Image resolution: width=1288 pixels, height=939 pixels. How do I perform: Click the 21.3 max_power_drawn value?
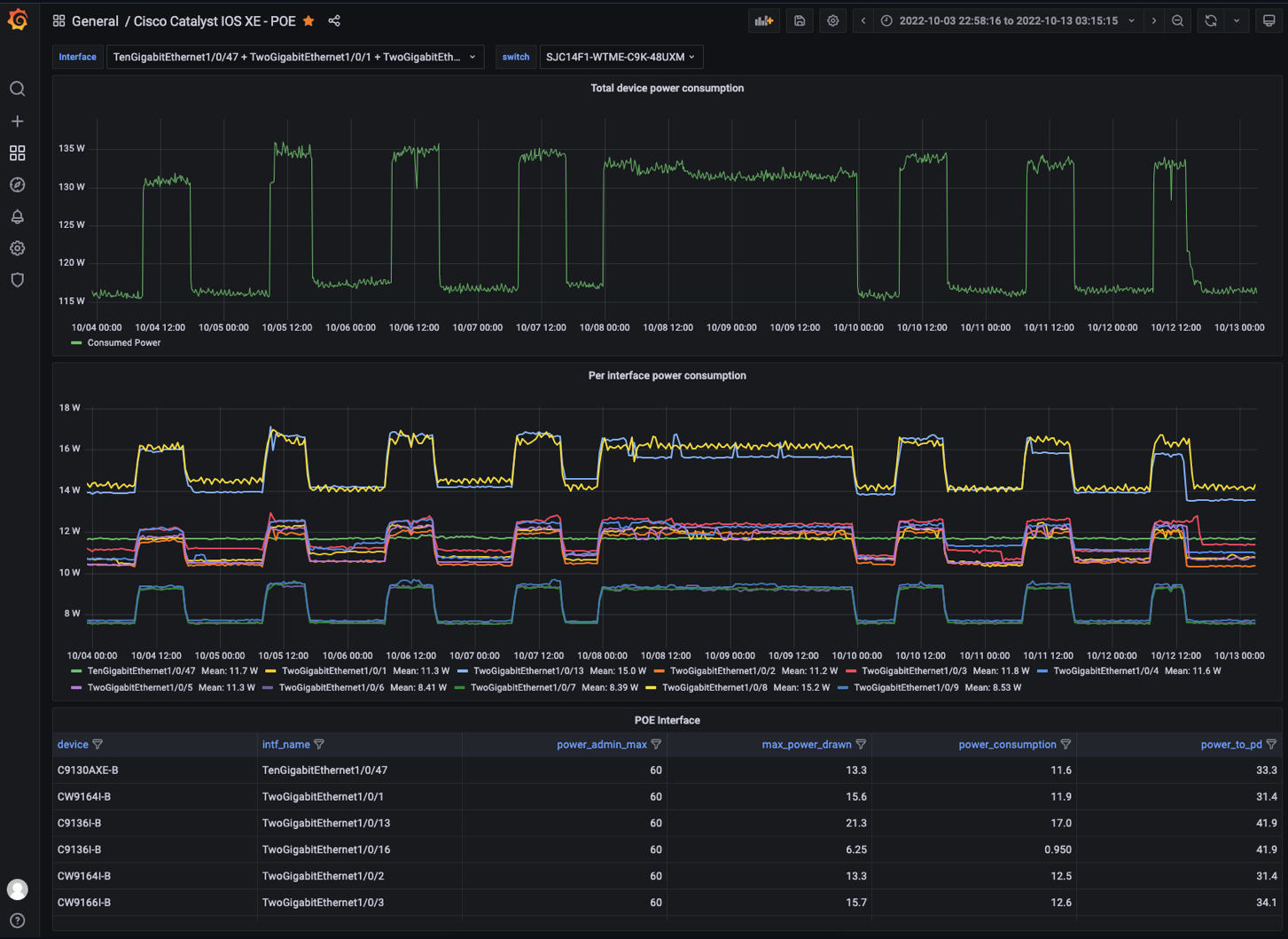(x=856, y=823)
